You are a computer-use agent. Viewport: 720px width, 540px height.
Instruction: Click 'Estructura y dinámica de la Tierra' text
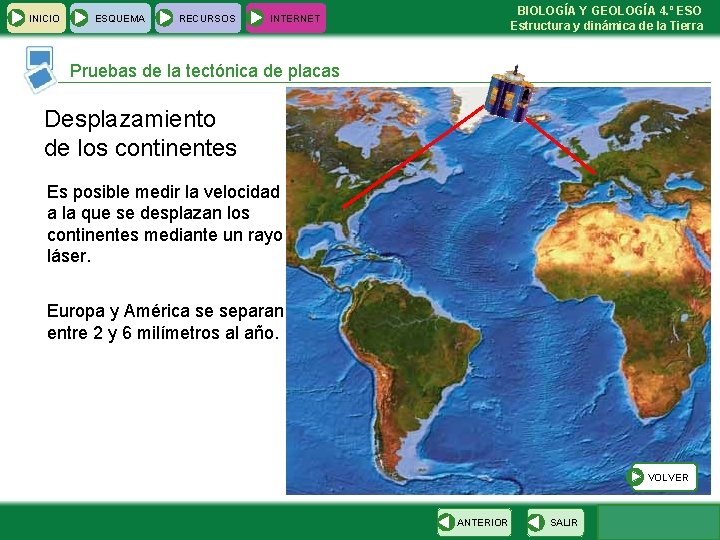[x=607, y=26]
